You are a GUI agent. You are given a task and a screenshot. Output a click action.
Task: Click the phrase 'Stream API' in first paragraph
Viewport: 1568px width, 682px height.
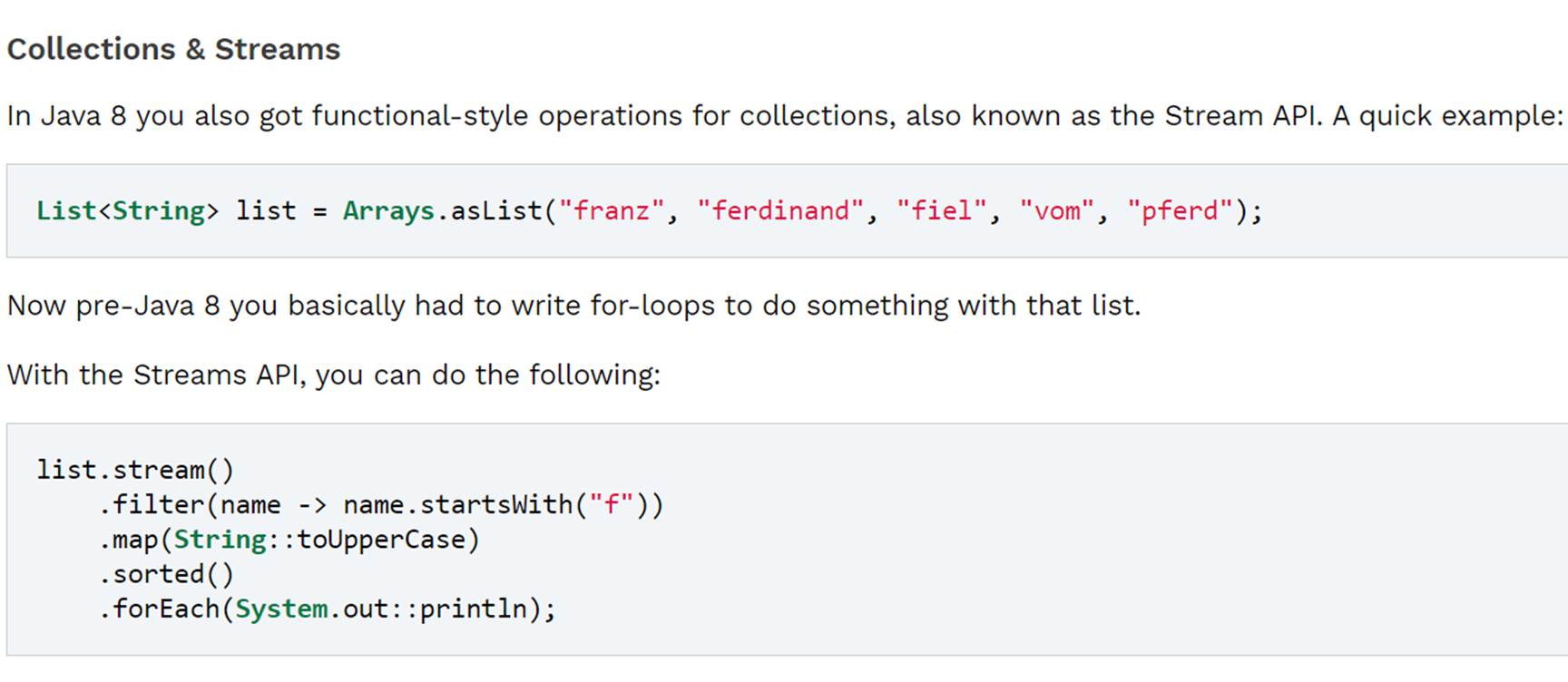[x=1242, y=116]
